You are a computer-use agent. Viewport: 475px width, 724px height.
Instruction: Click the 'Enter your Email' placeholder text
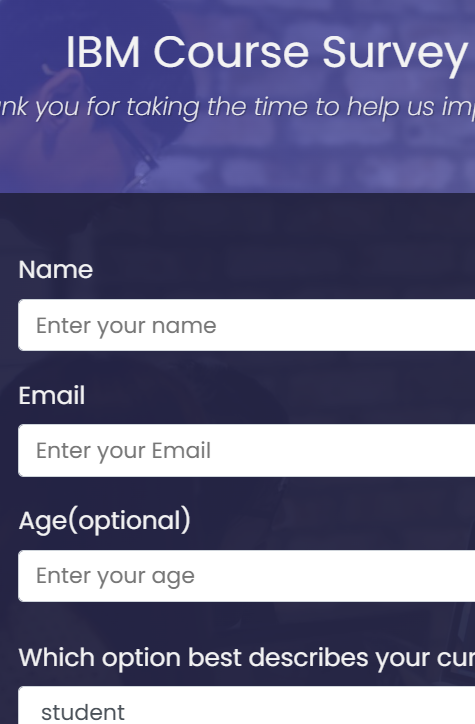pos(123,451)
